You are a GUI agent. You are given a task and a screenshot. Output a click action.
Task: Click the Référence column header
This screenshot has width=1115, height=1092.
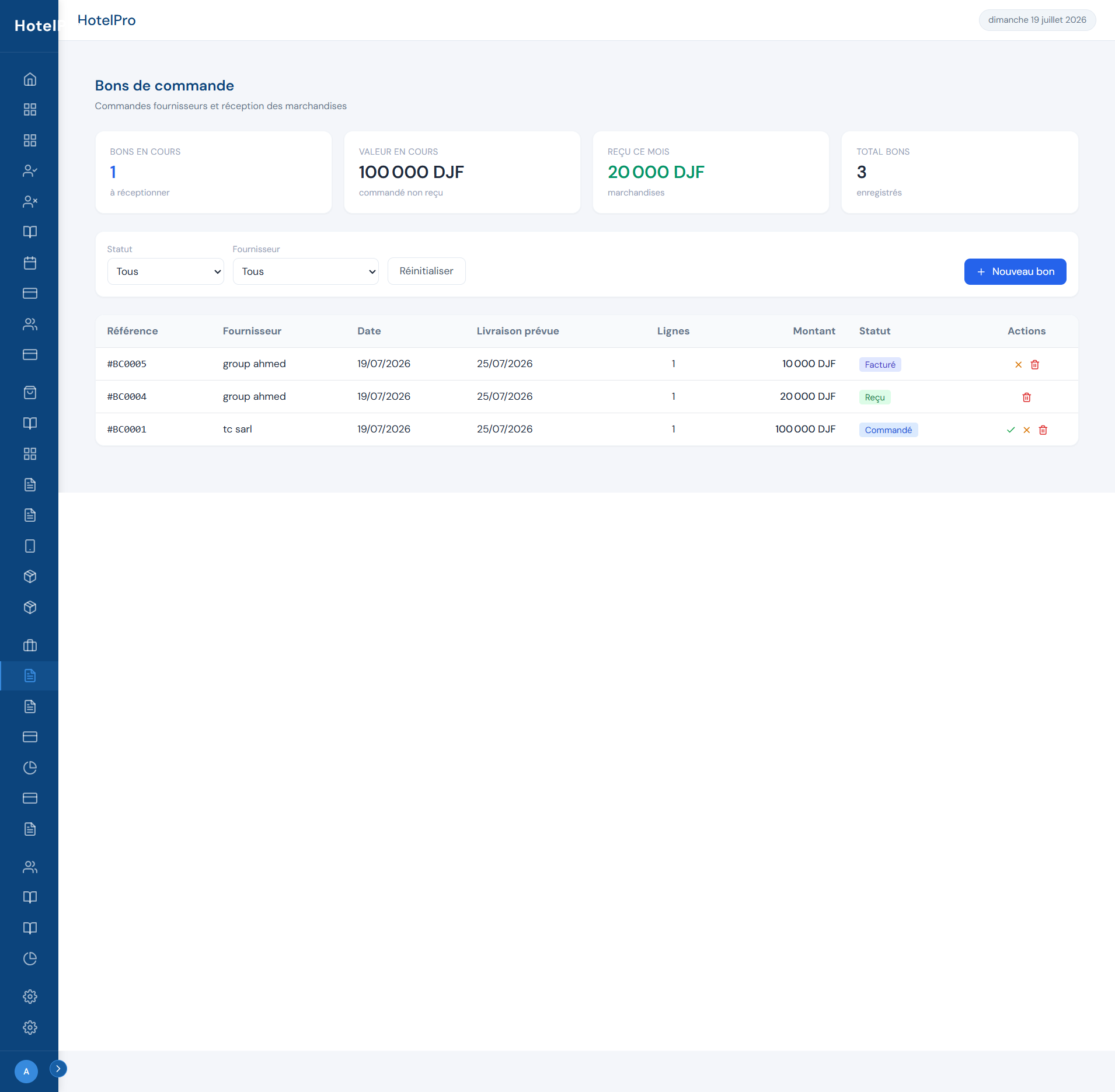click(x=133, y=331)
